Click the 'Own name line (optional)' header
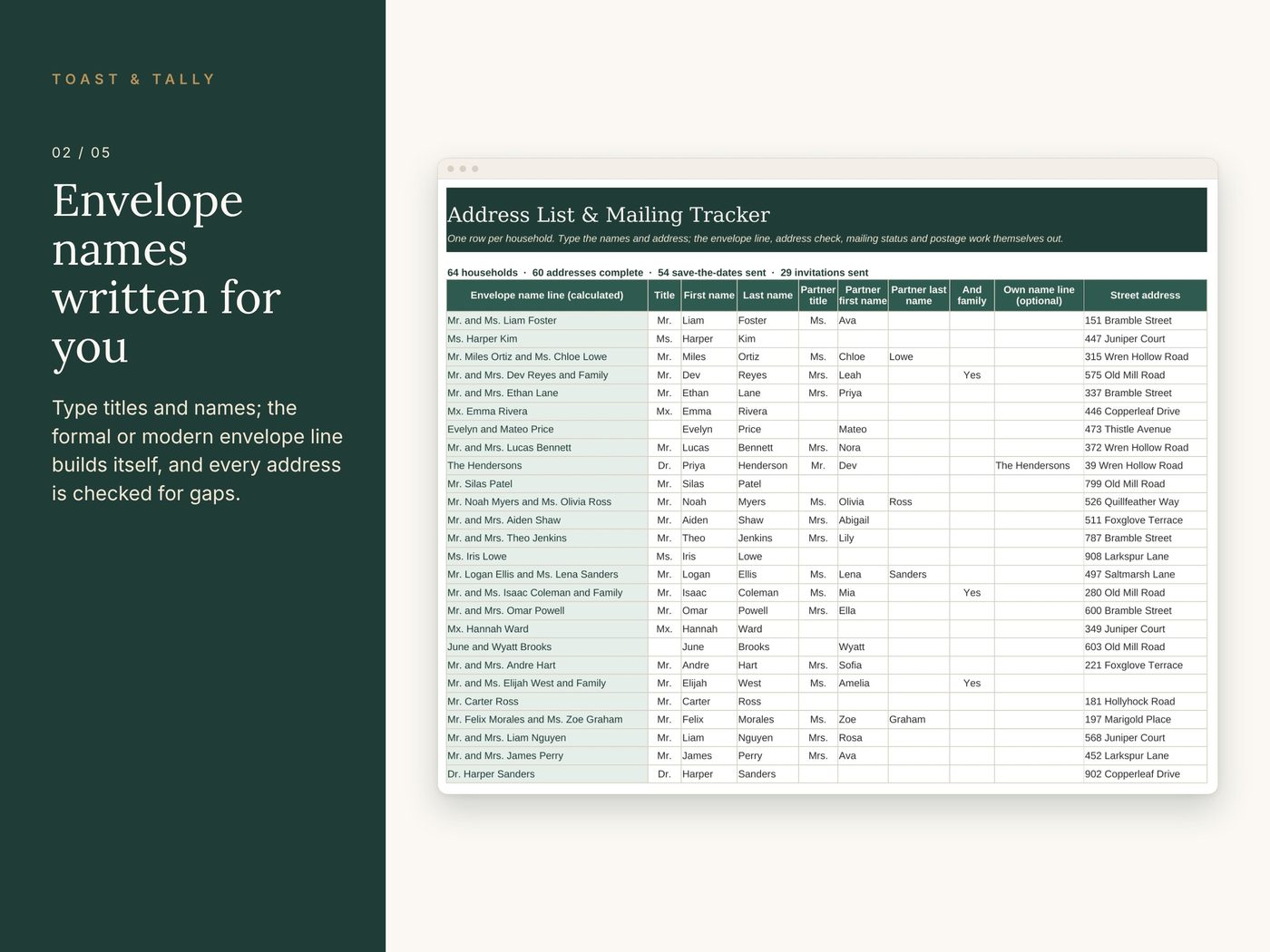1270x952 pixels. [1039, 296]
